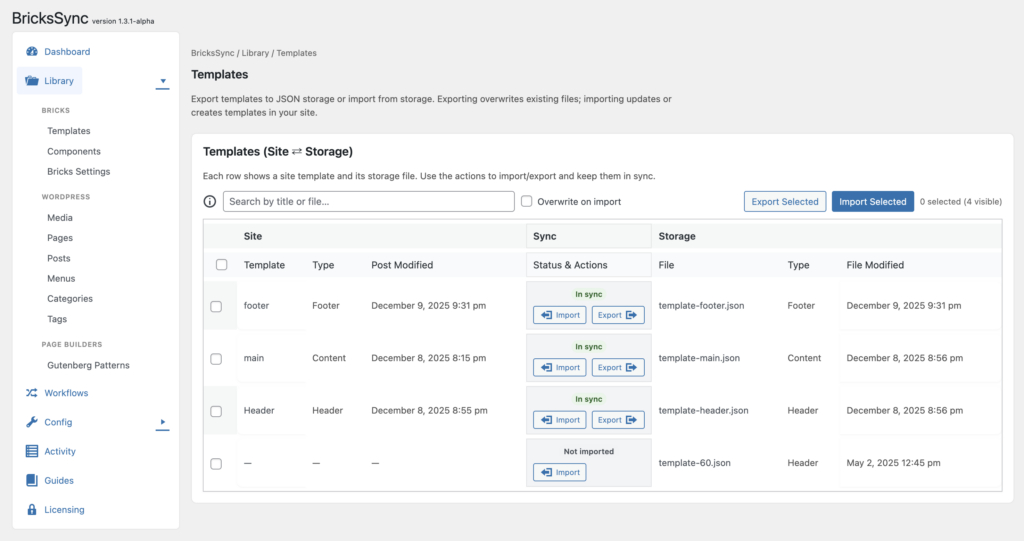Click the Workflows shuffle icon
1024x541 pixels.
[x=32, y=393]
